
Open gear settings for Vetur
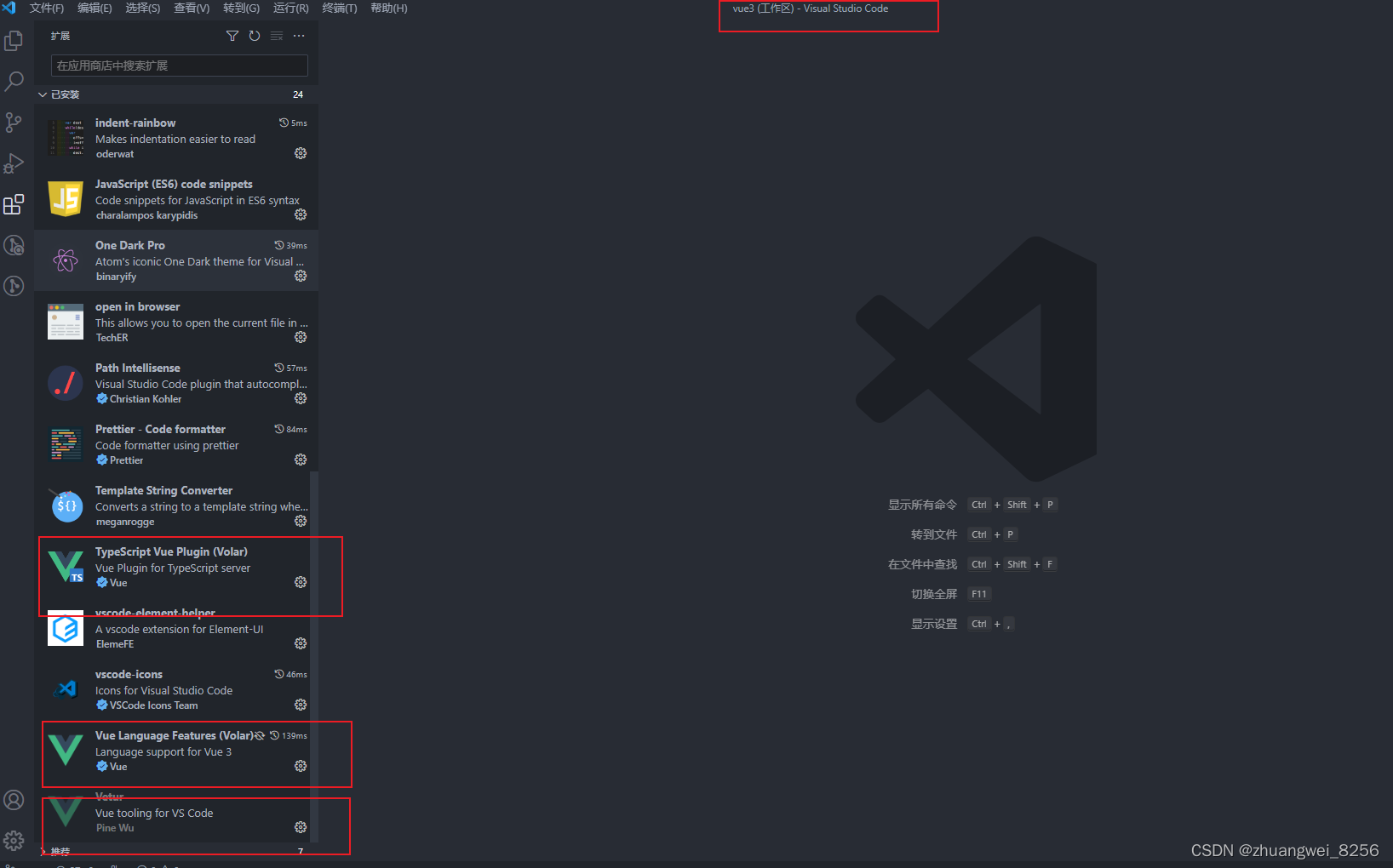point(301,827)
